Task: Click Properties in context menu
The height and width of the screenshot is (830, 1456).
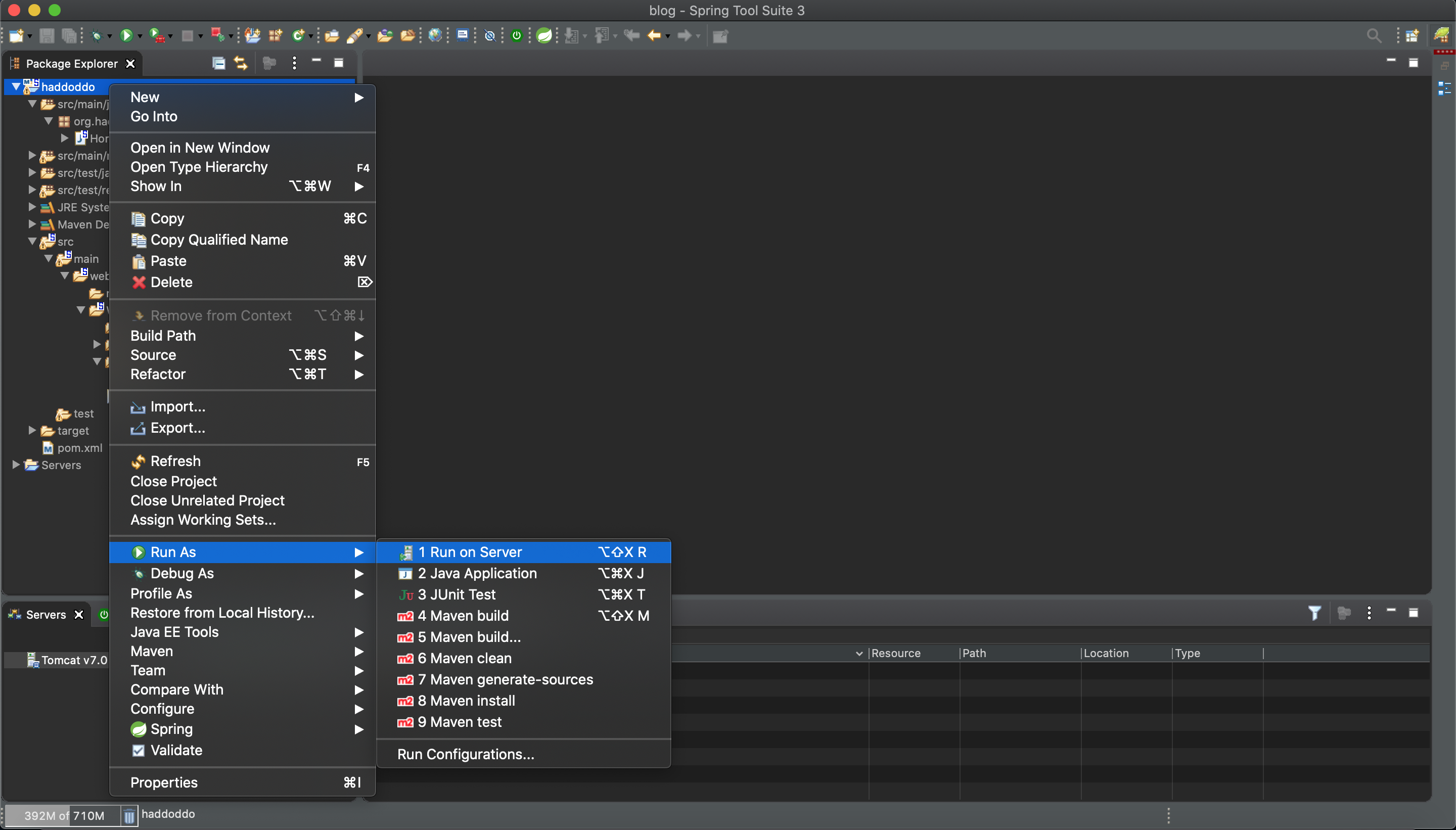Action: (x=164, y=782)
